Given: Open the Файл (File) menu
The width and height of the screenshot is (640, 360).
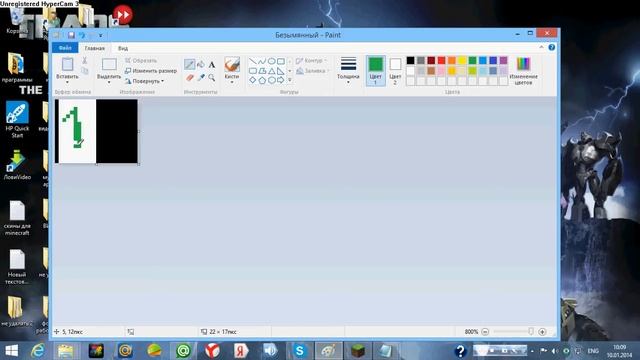Looking at the screenshot, I should coord(65,48).
